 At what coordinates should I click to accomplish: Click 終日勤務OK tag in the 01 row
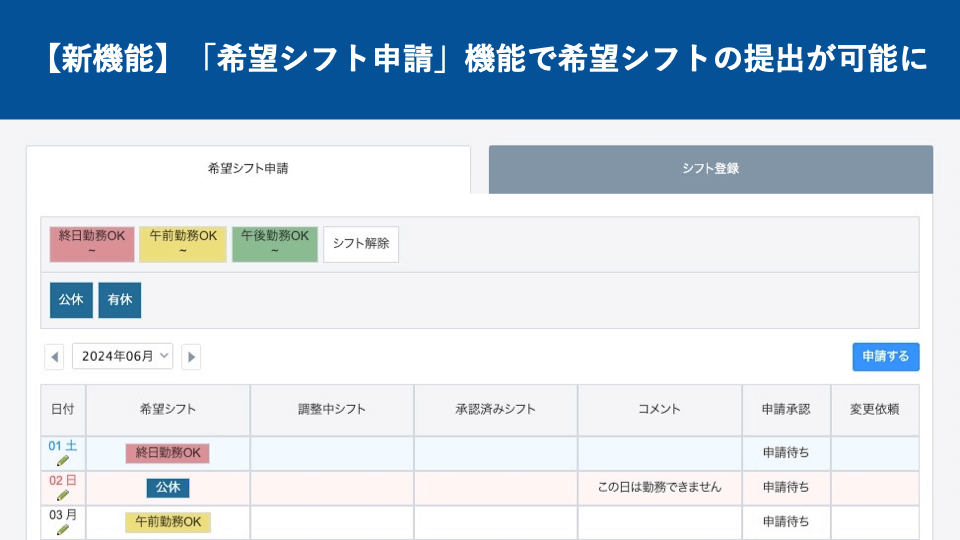click(168, 453)
